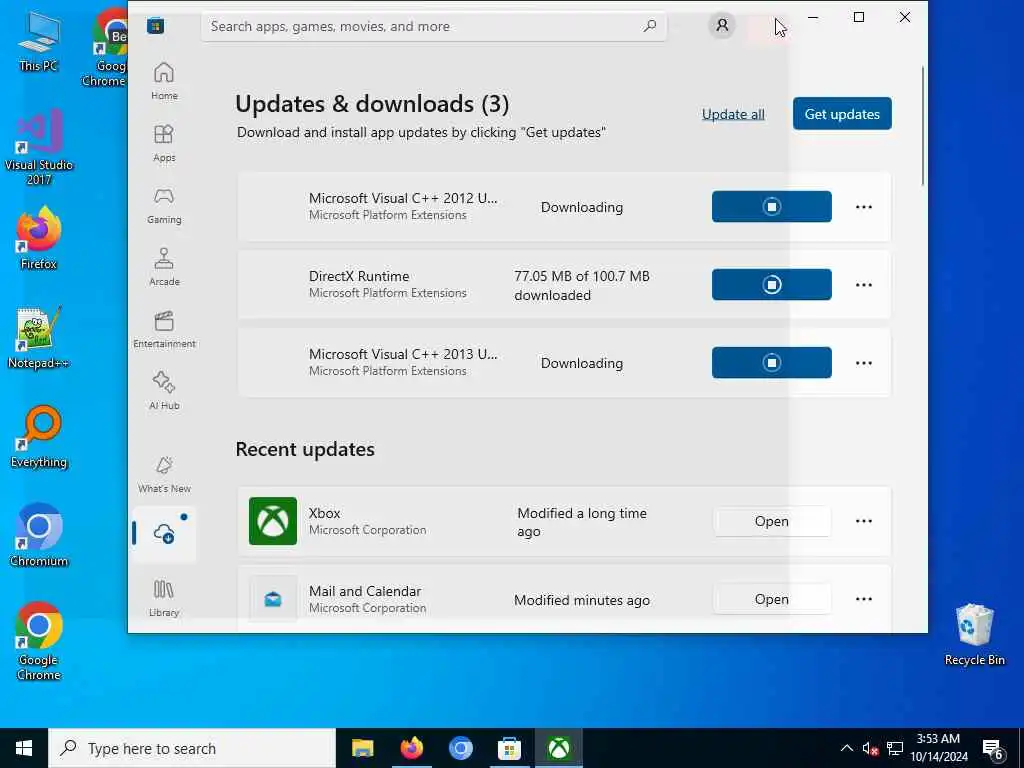Open the Mail and Calendar app
1024x768 pixels.
pos(771,599)
